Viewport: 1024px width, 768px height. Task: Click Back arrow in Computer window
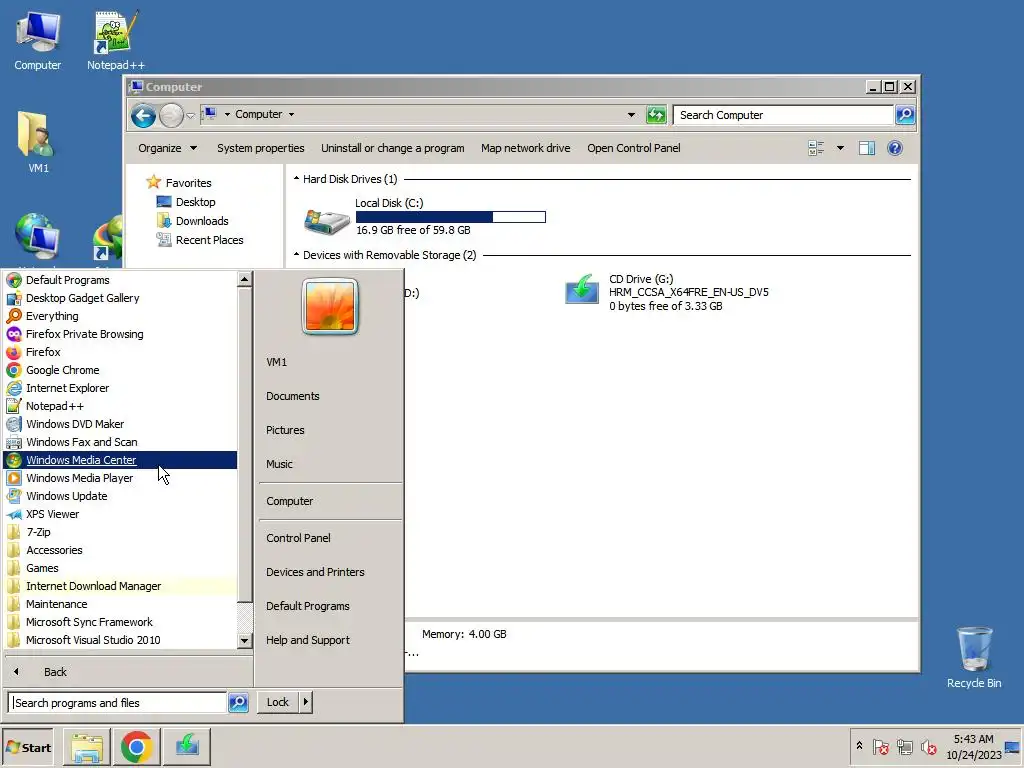coord(143,116)
